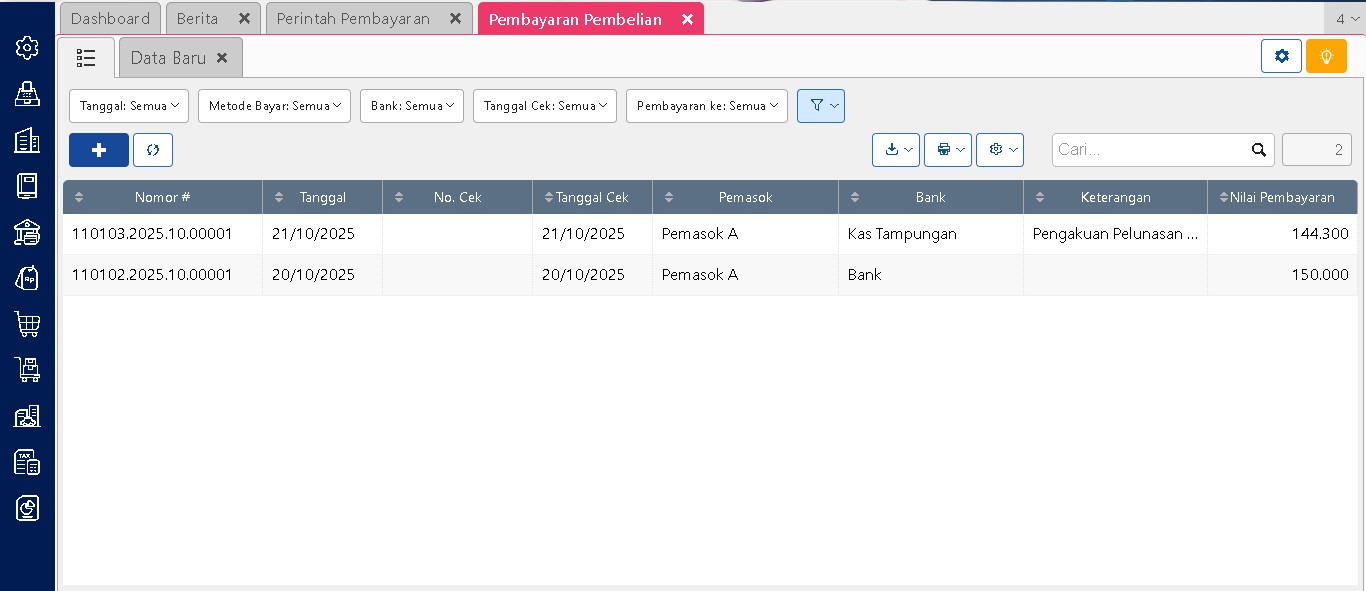This screenshot has width=1366, height=591.
Task: Close the Berita tab
Action: pyautogui.click(x=244, y=19)
